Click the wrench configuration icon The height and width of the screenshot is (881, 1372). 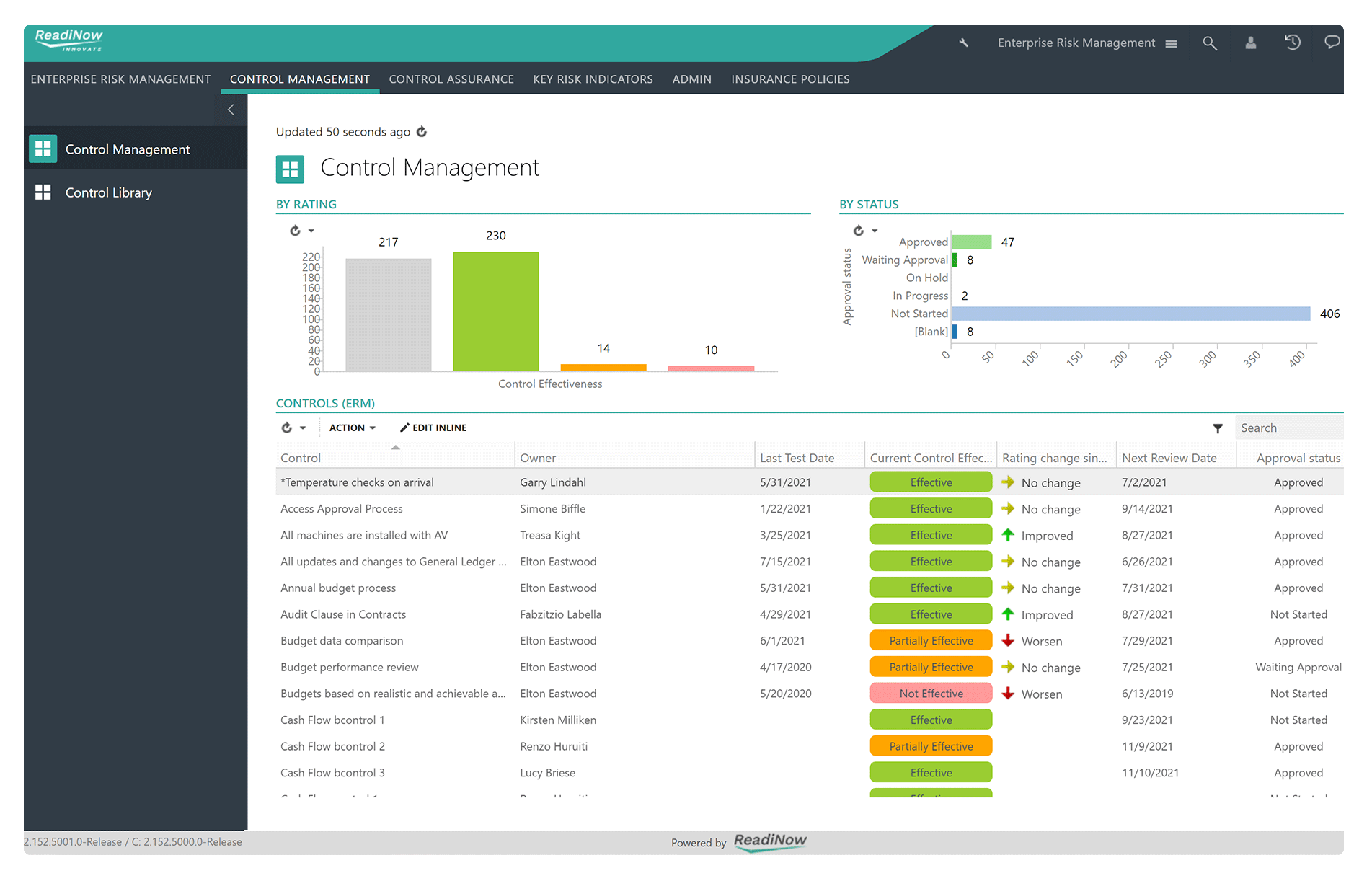tap(963, 43)
